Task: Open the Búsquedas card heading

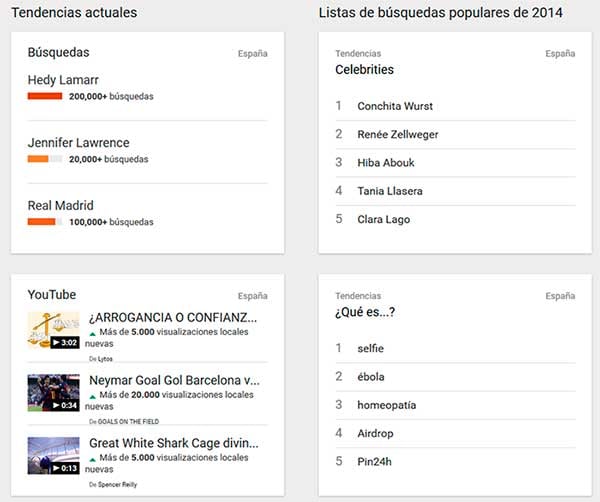Action: 59,52
